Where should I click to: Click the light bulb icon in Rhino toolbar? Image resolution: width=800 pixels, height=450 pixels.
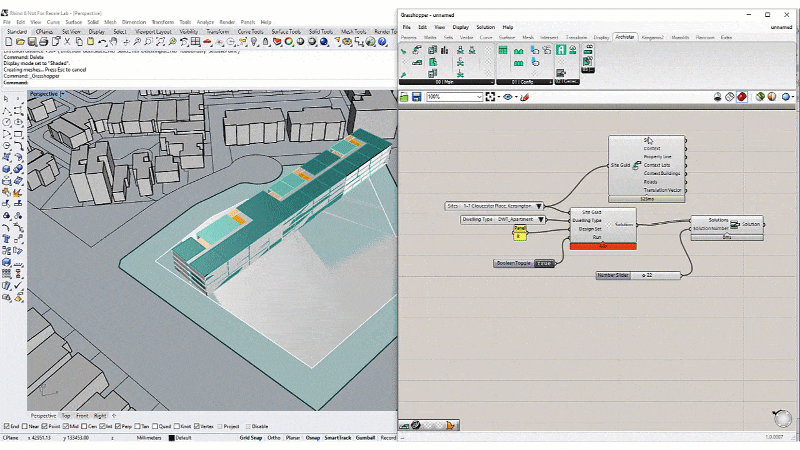[254, 41]
